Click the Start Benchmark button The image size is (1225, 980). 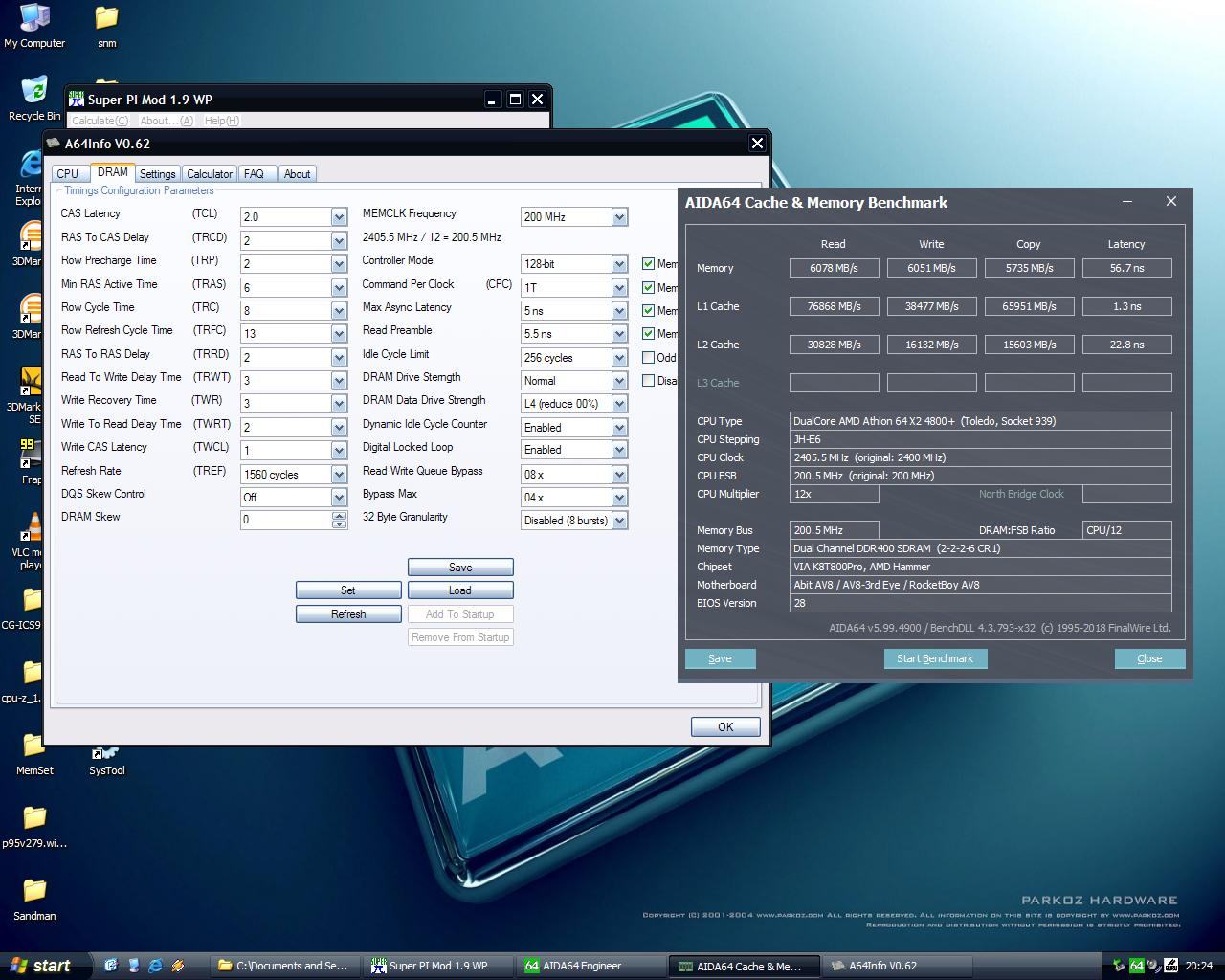(934, 658)
